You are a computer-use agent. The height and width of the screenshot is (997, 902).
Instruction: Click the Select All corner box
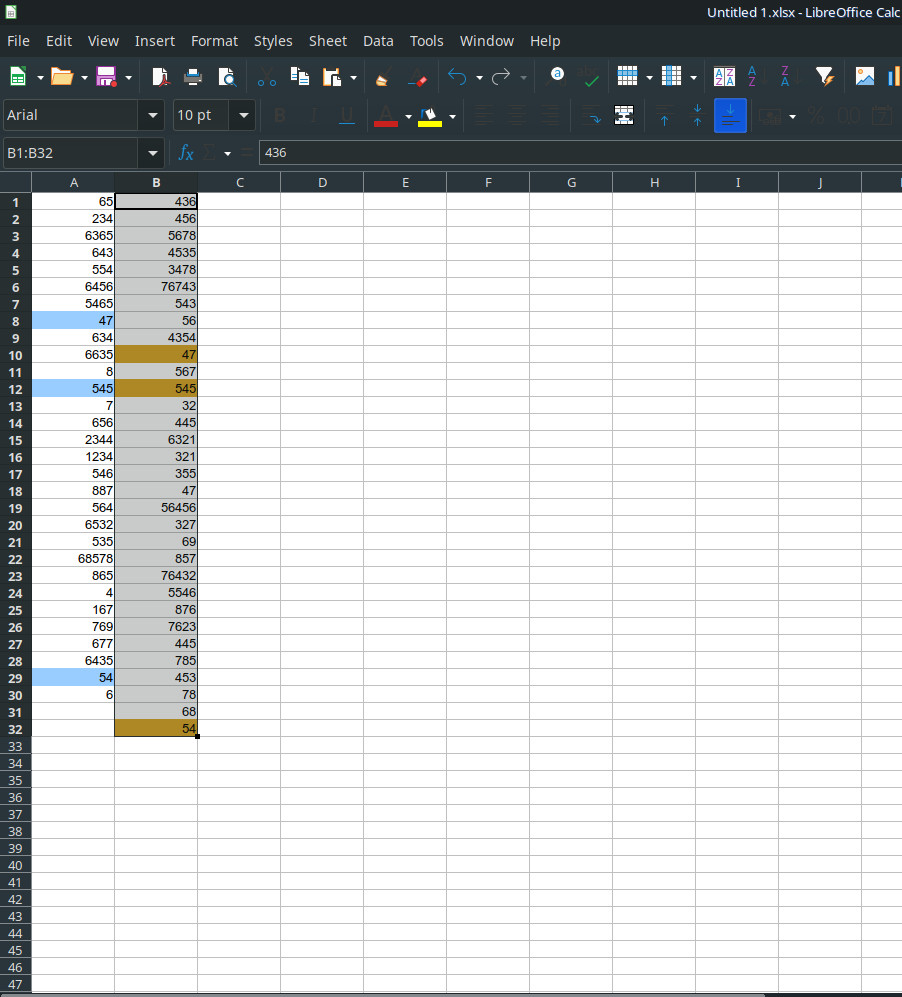[x=15, y=182]
